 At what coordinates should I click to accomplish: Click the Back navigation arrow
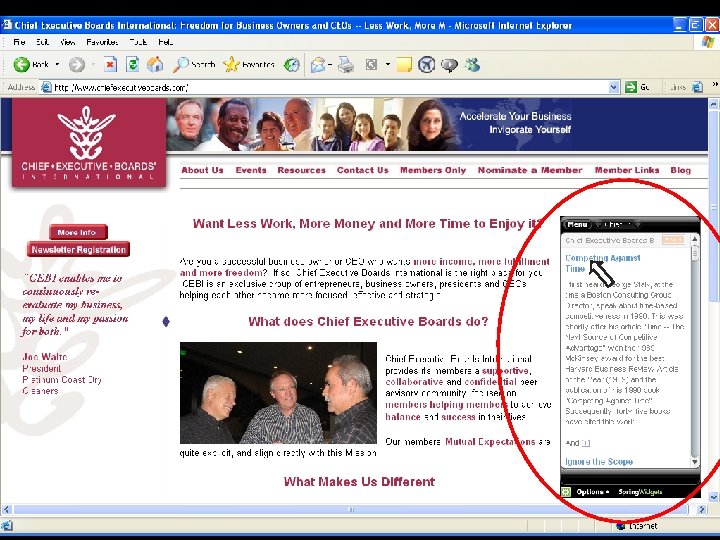(x=21, y=65)
